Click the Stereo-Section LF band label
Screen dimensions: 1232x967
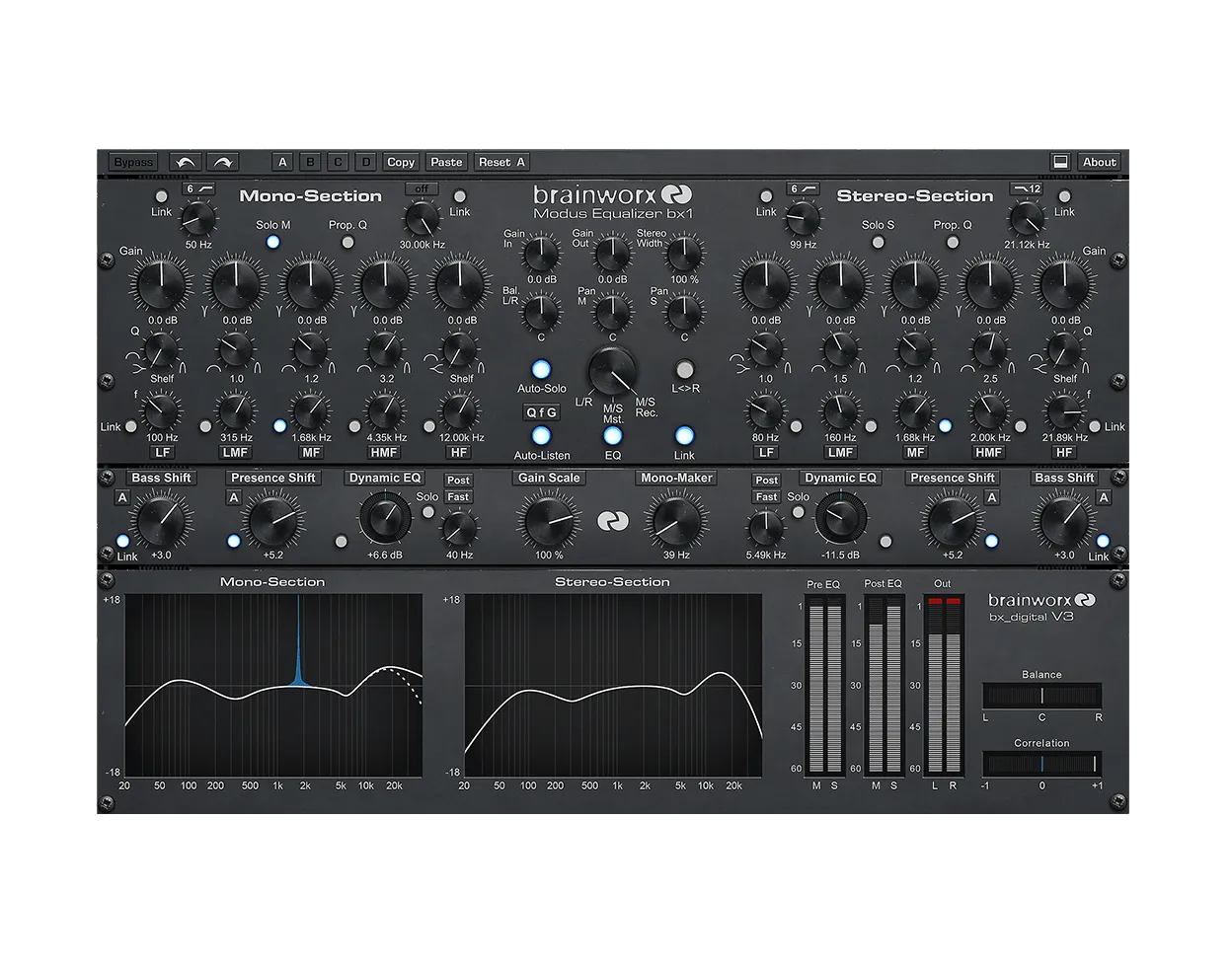[x=766, y=452]
